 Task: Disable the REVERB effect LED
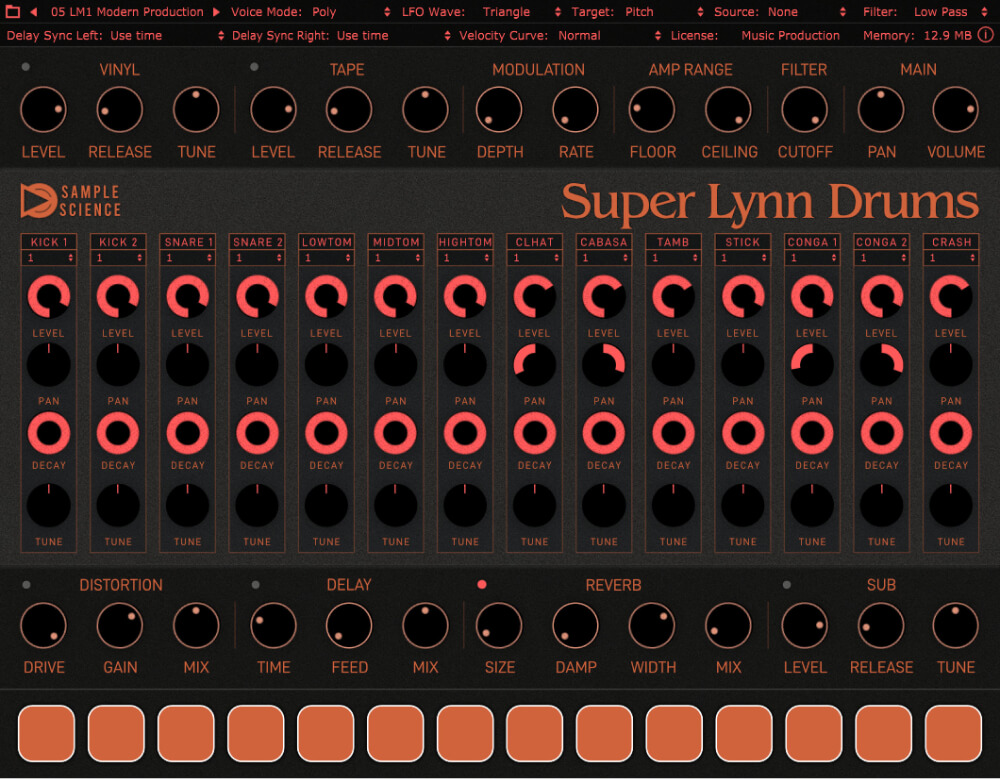(x=482, y=584)
